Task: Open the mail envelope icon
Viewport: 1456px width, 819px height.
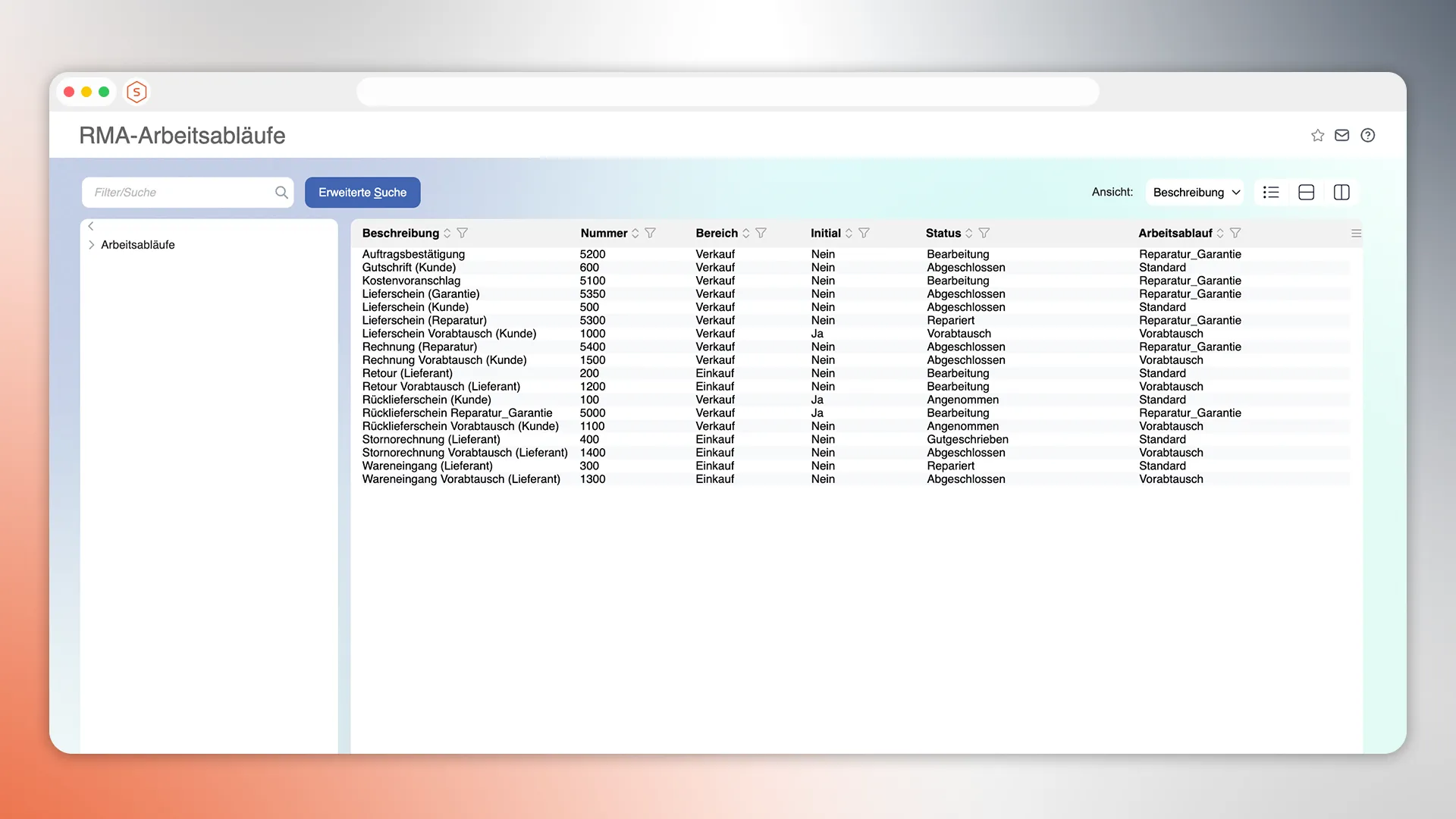Action: [1341, 136]
